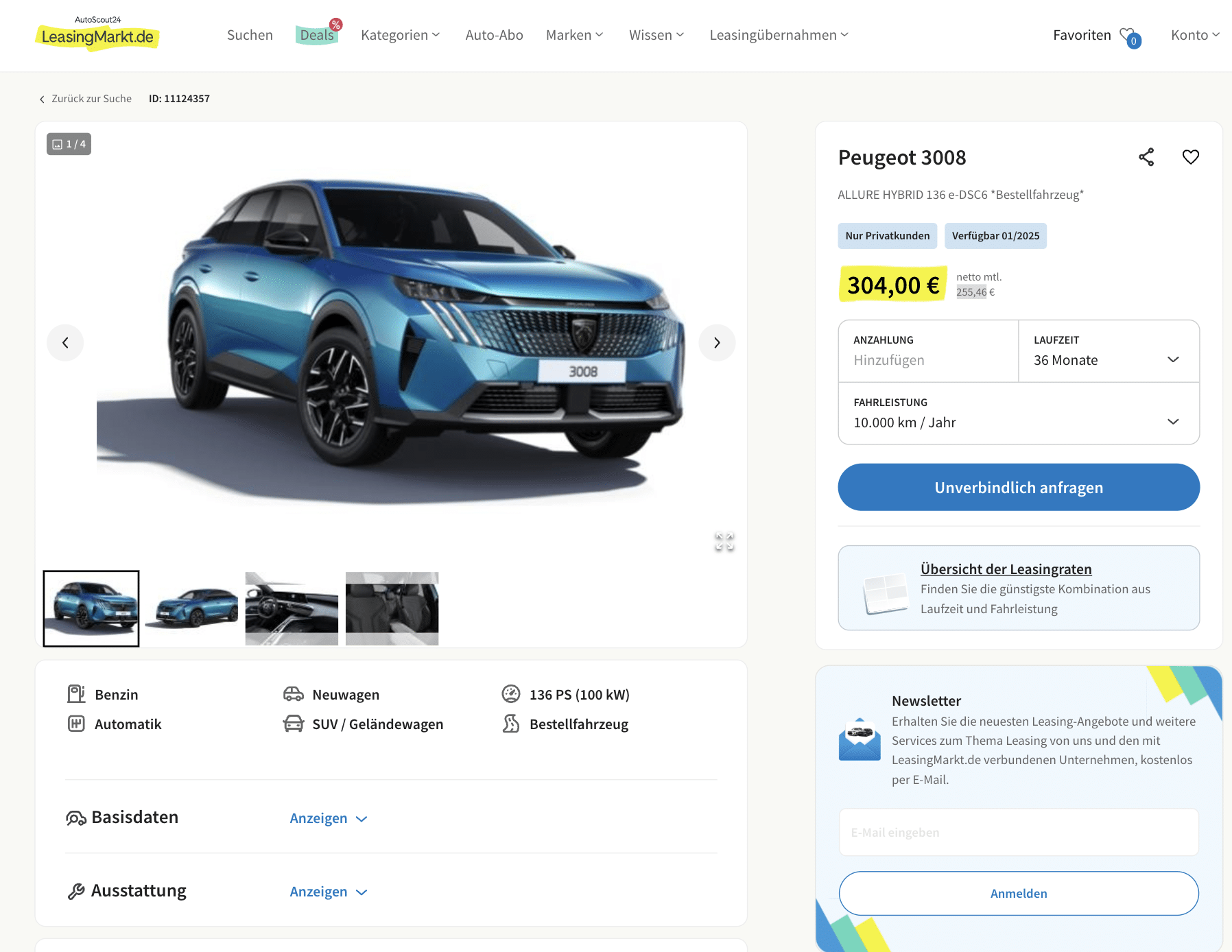The width and height of the screenshot is (1232, 952).
Task: Open Übersicht der Leasingraten link
Action: [1006, 569]
